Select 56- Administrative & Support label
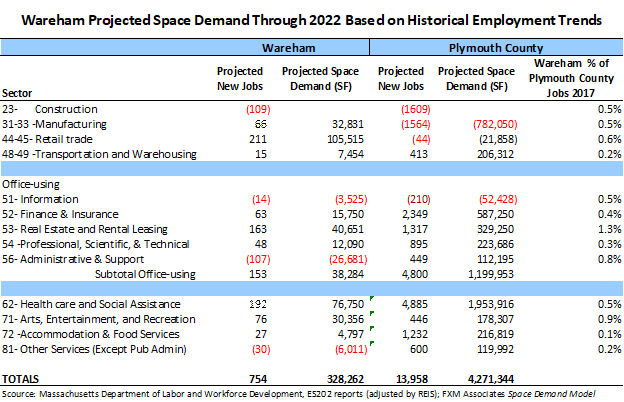 pos(73,259)
